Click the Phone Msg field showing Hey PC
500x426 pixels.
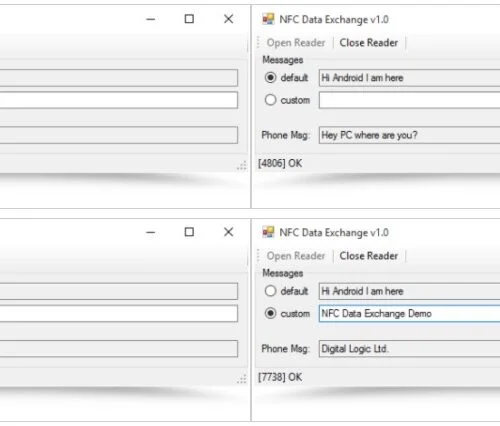[409, 135]
